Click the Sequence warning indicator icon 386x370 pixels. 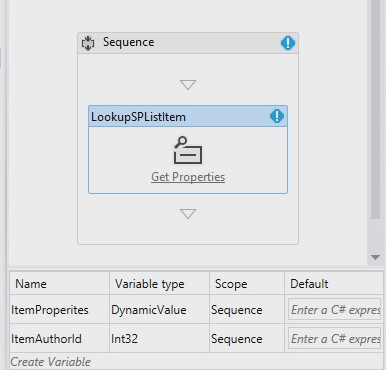[288, 43]
